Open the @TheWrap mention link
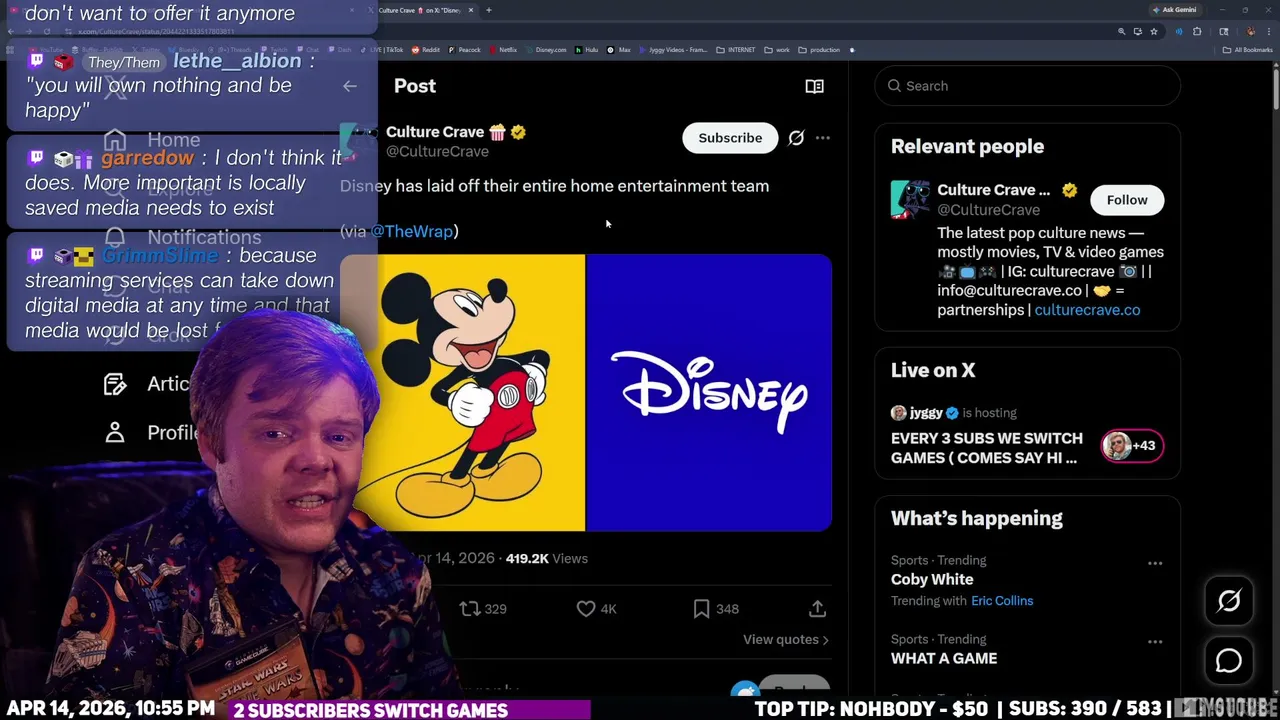This screenshot has width=1280, height=720. tap(412, 231)
